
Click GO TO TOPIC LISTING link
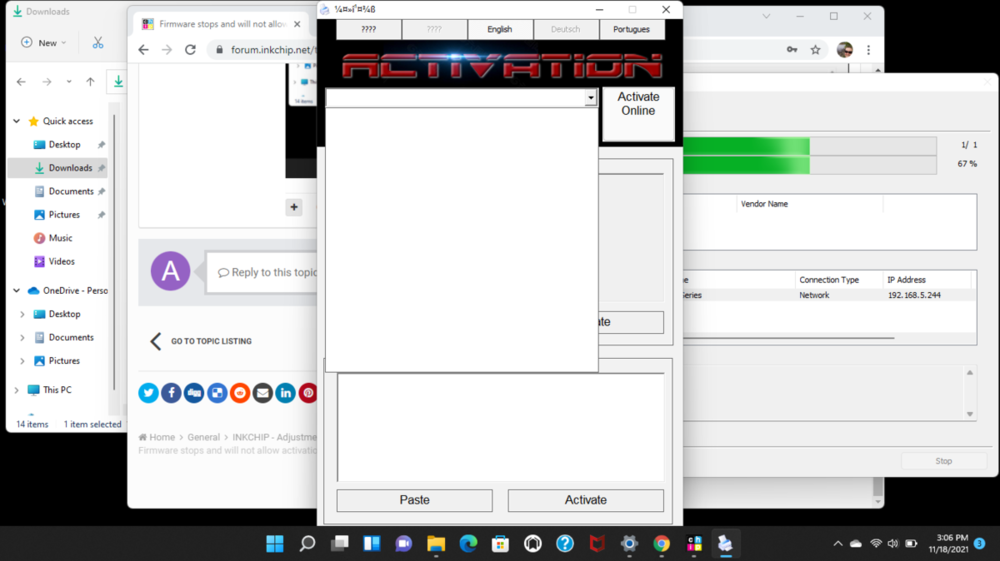[x=210, y=341]
